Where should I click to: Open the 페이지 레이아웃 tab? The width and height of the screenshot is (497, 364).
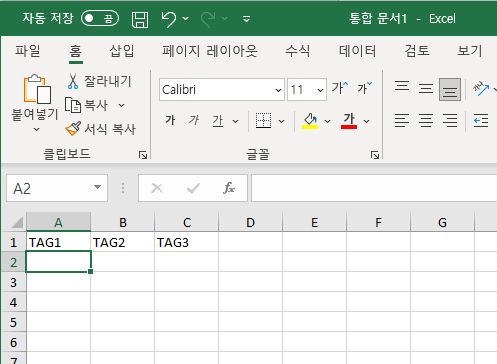(x=210, y=51)
